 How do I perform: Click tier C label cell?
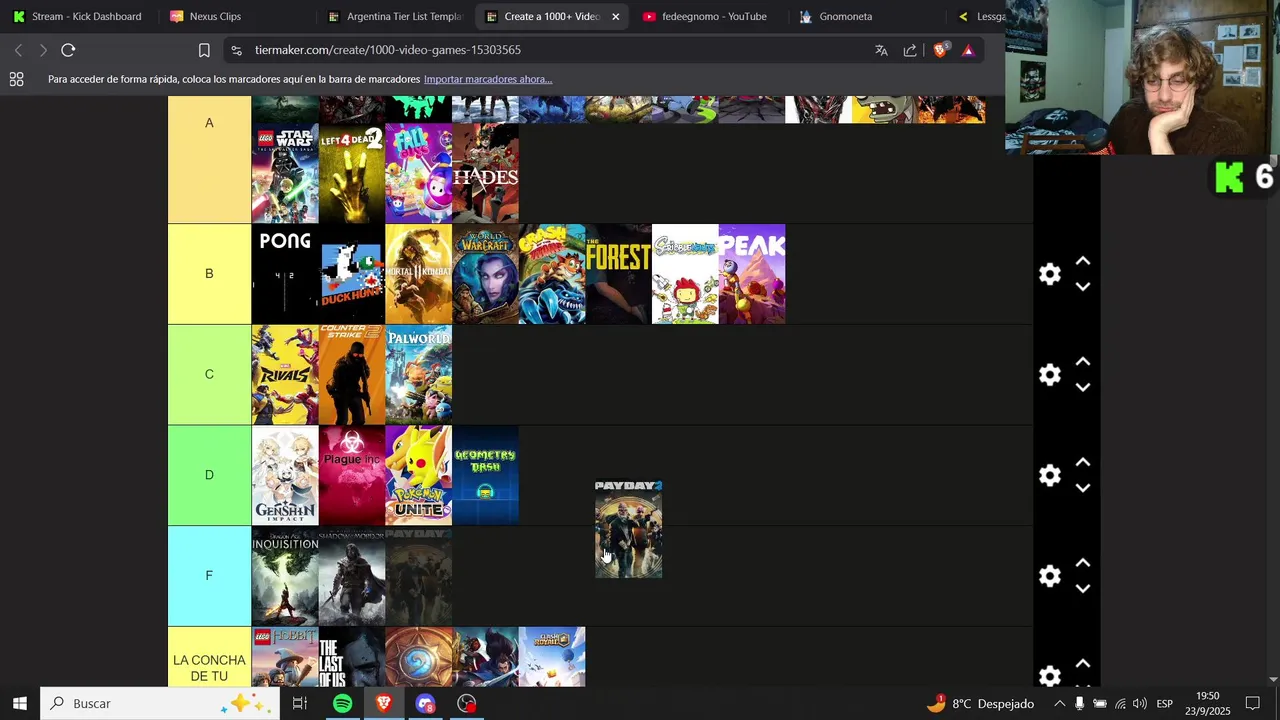click(209, 375)
